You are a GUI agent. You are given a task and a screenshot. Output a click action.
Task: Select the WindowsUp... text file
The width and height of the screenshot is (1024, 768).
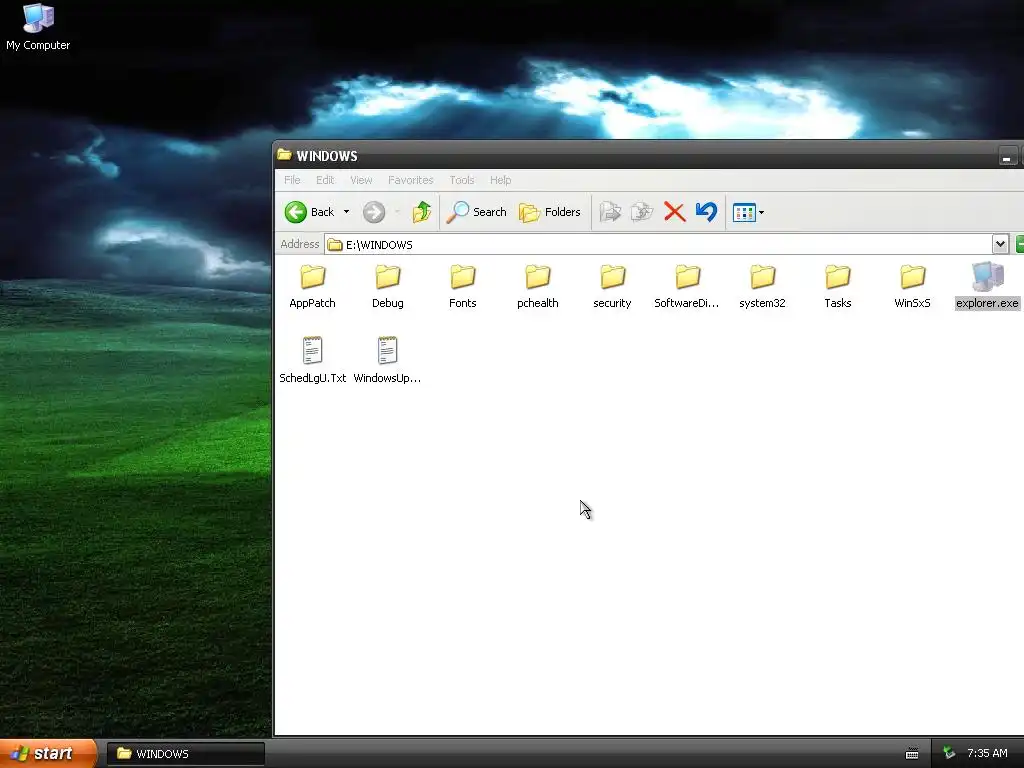point(387,360)
